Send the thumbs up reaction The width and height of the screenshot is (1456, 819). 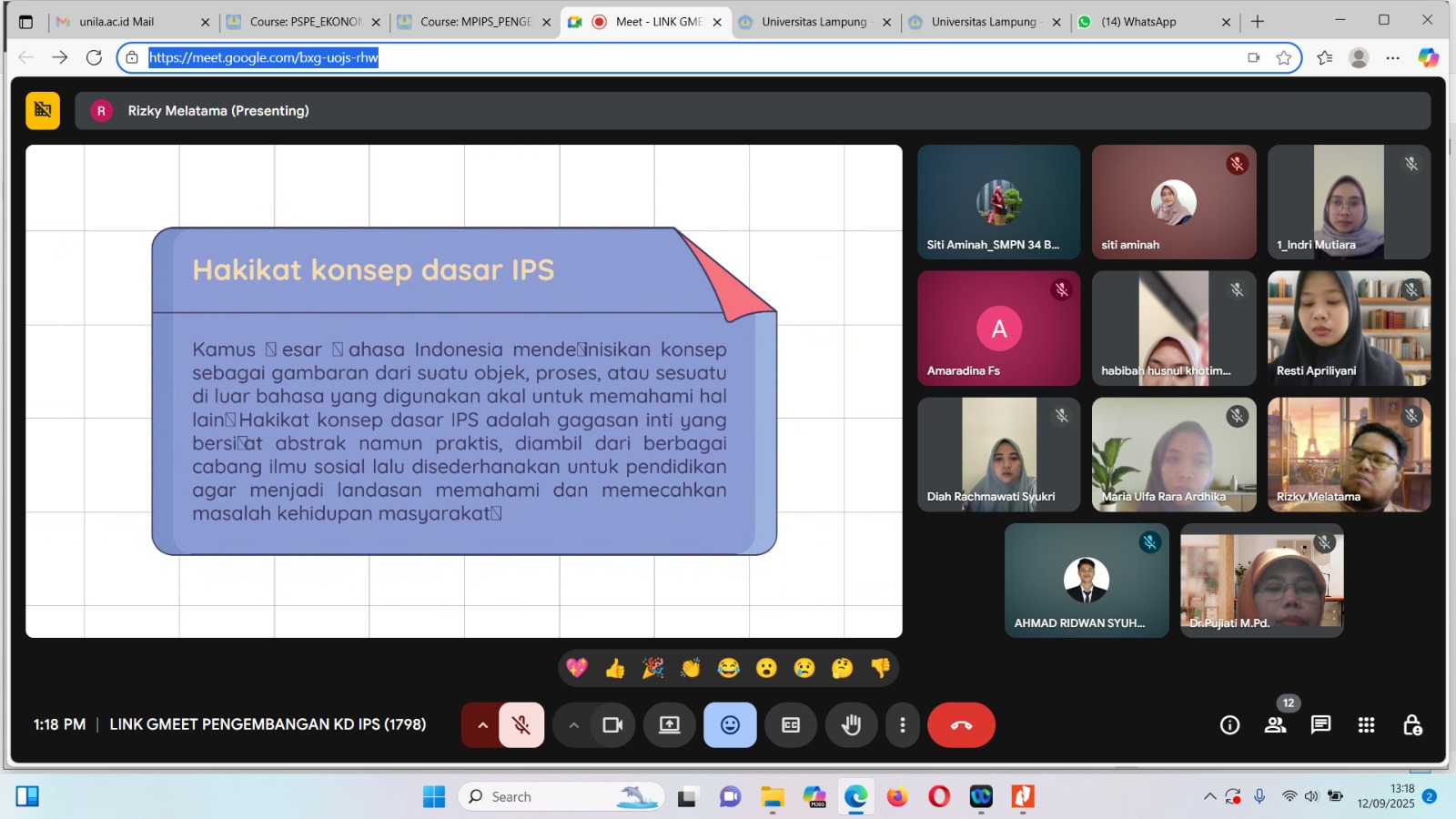[615, 669]
